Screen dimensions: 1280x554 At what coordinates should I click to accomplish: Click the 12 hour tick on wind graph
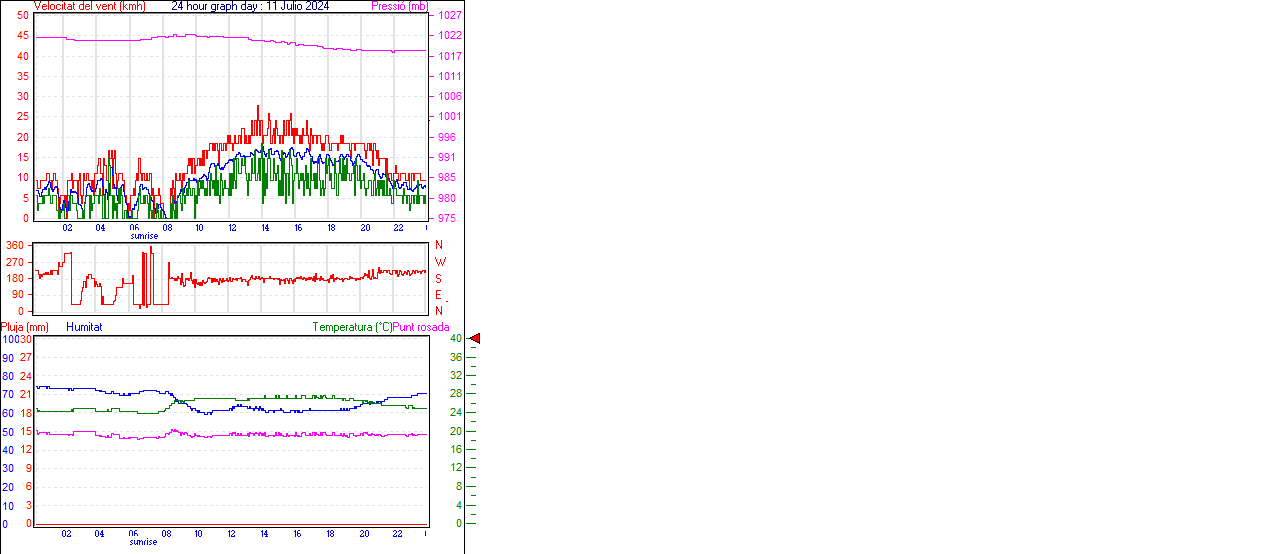[232, 228]
